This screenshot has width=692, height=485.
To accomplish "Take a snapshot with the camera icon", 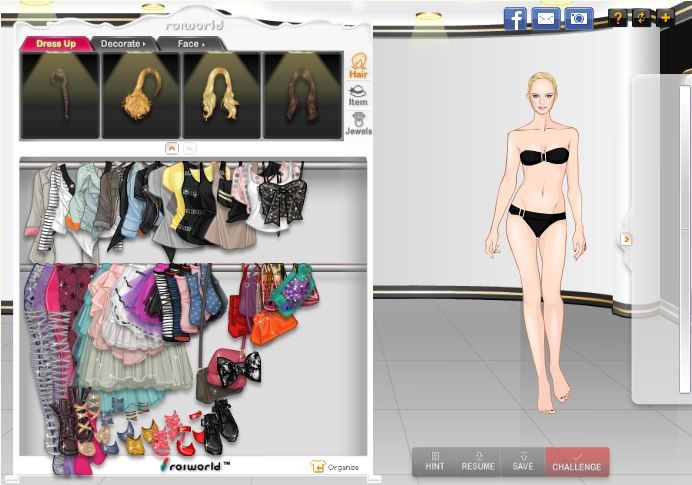I will [578, 18].
